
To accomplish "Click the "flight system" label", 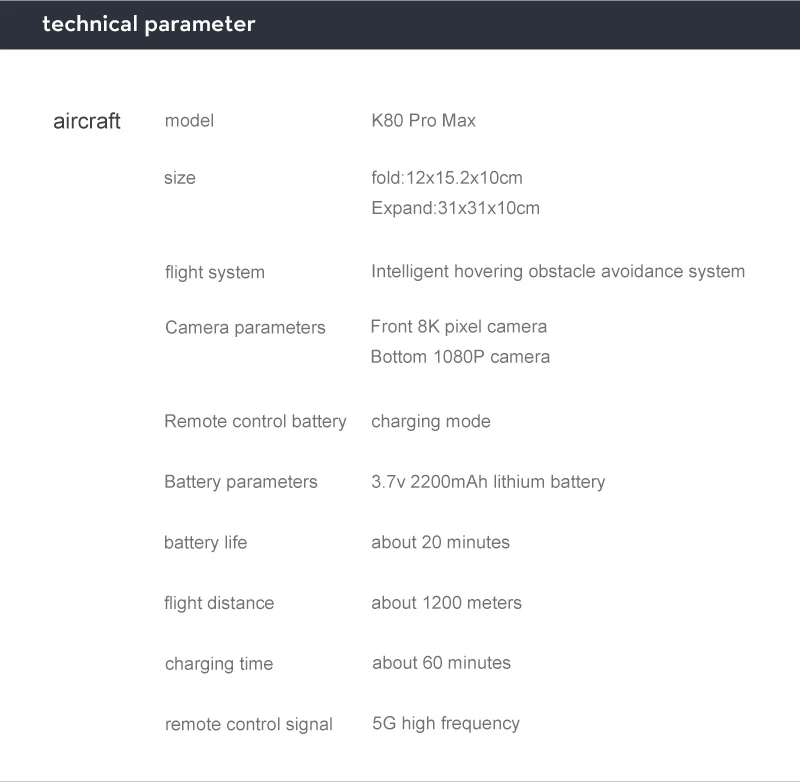I will (215, 272).
